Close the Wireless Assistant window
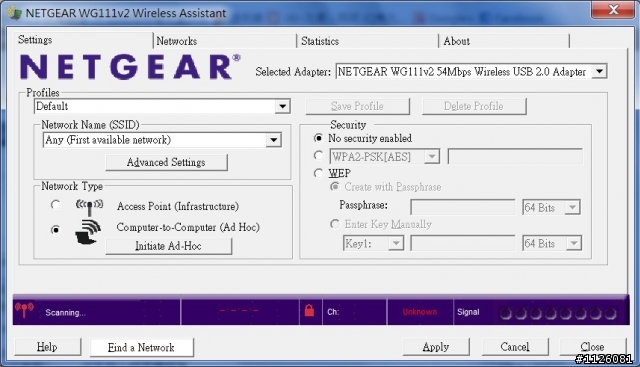 613,10
